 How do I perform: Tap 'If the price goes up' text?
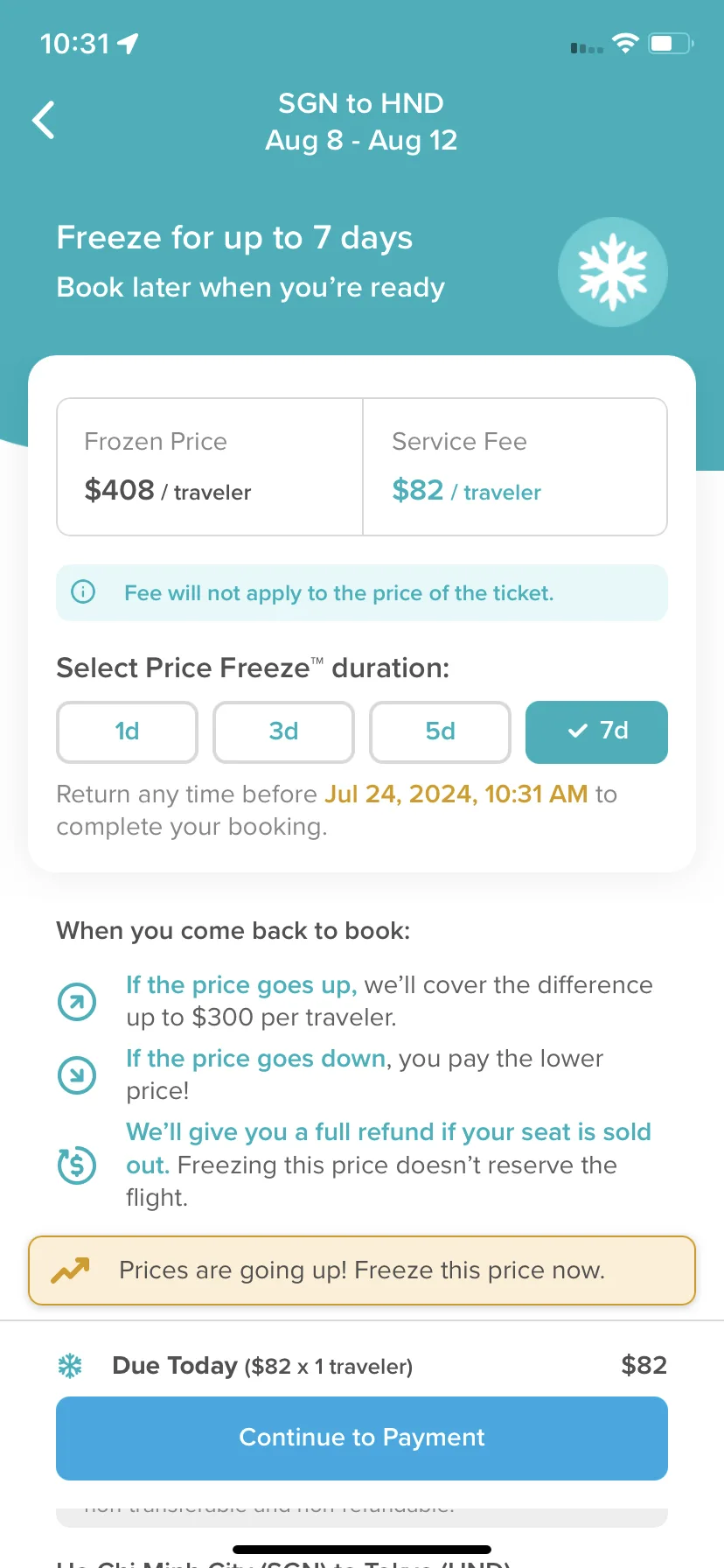pos(241,985)
